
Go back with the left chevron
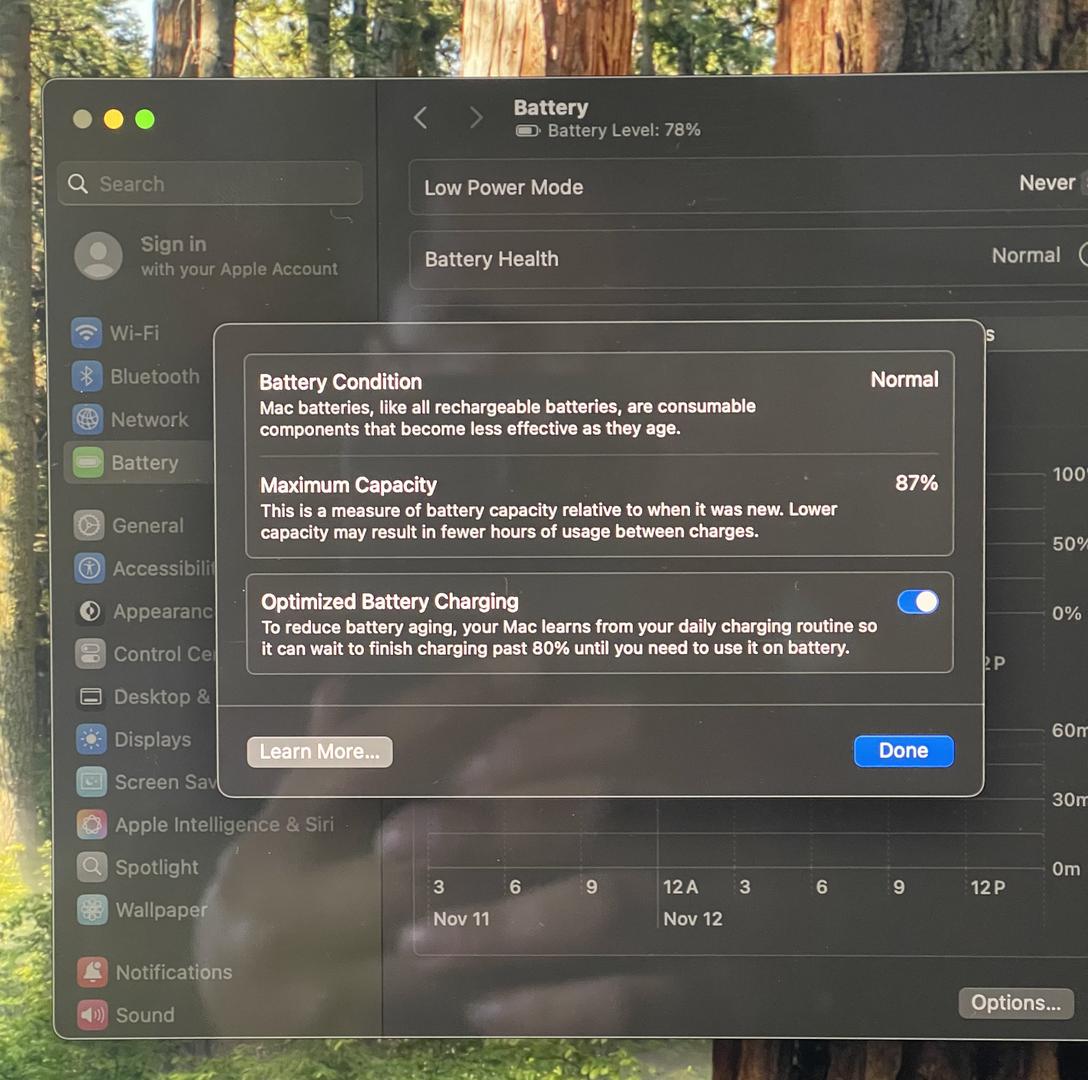click(420, 117)
